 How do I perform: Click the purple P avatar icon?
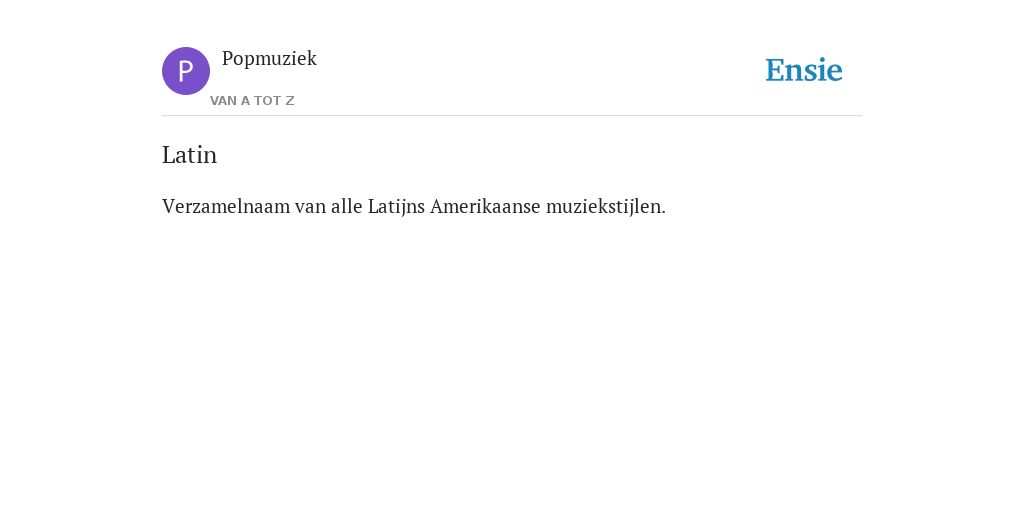click(x=186, y=71)
